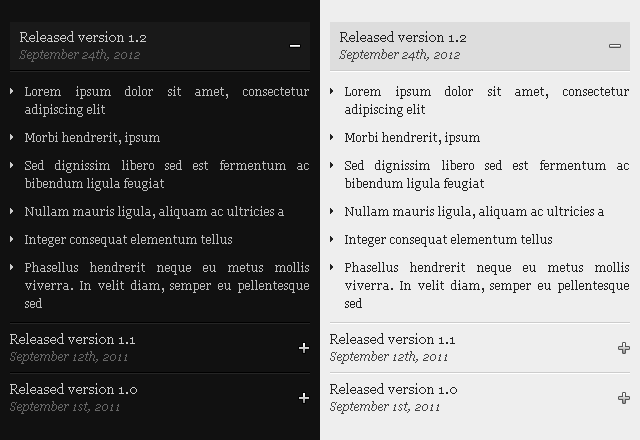Toggle the 'Released version 1.2' header in light panel
This screenshot has height=440, width=640.
point(480,46)
